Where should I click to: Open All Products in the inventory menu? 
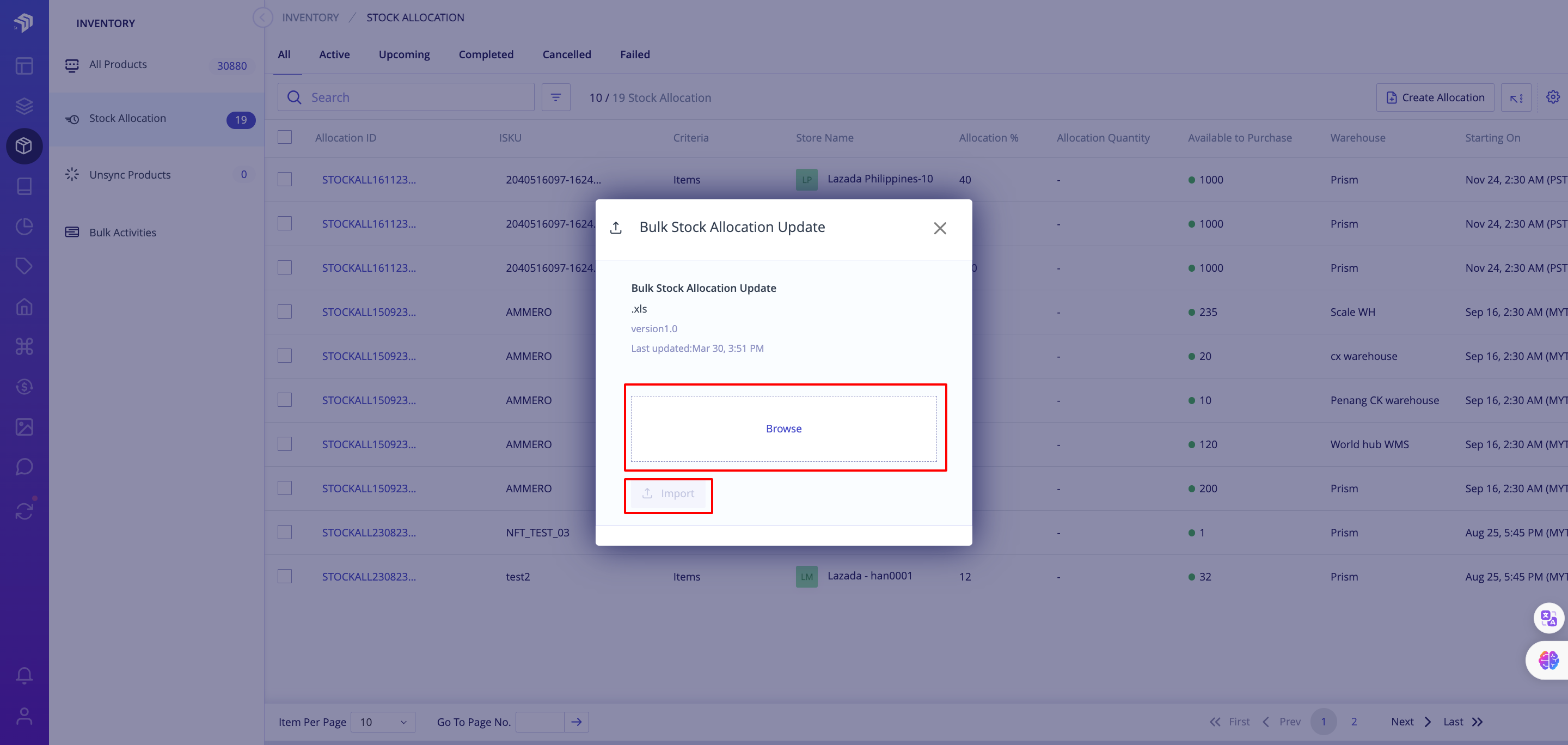click(156, 64)
